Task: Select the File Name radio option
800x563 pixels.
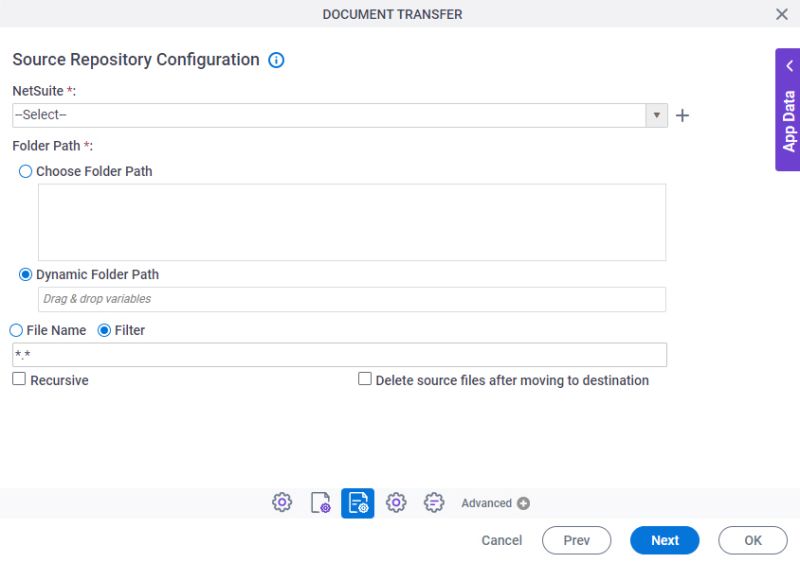Action: coord(16,330)
